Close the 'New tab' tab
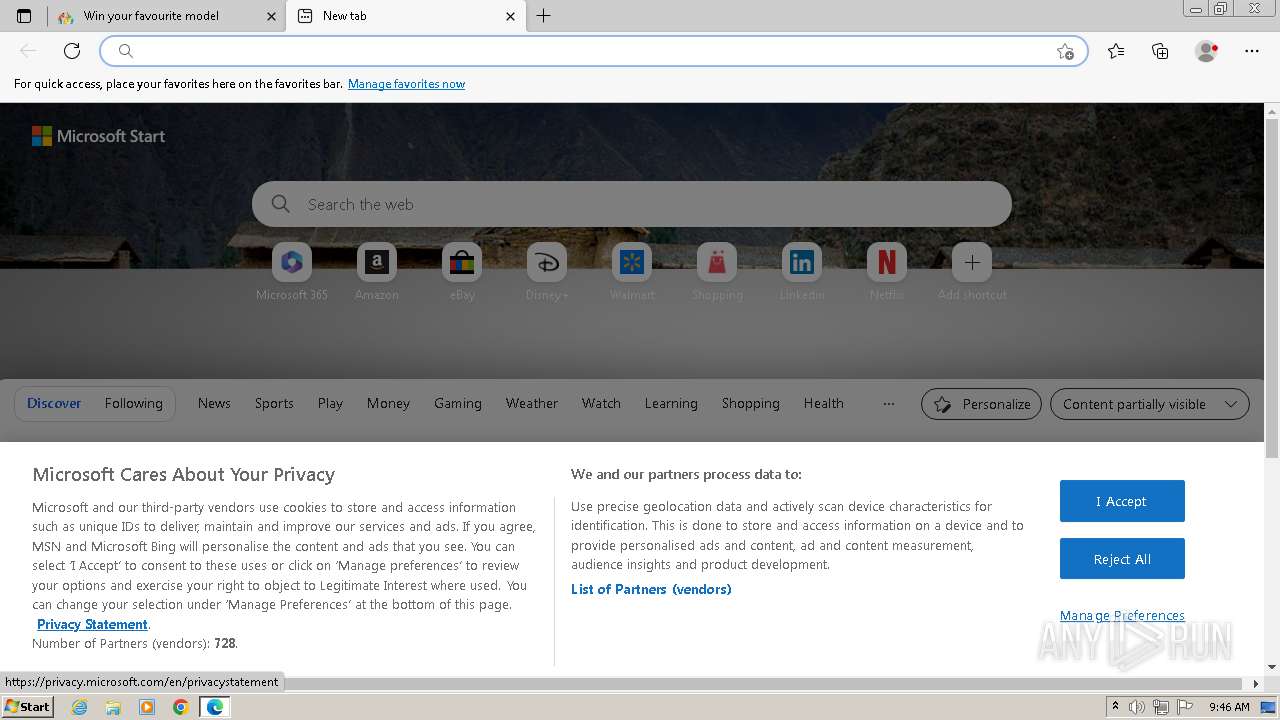The width and height of the screenshot is (1280, 720). pos(510,16)
